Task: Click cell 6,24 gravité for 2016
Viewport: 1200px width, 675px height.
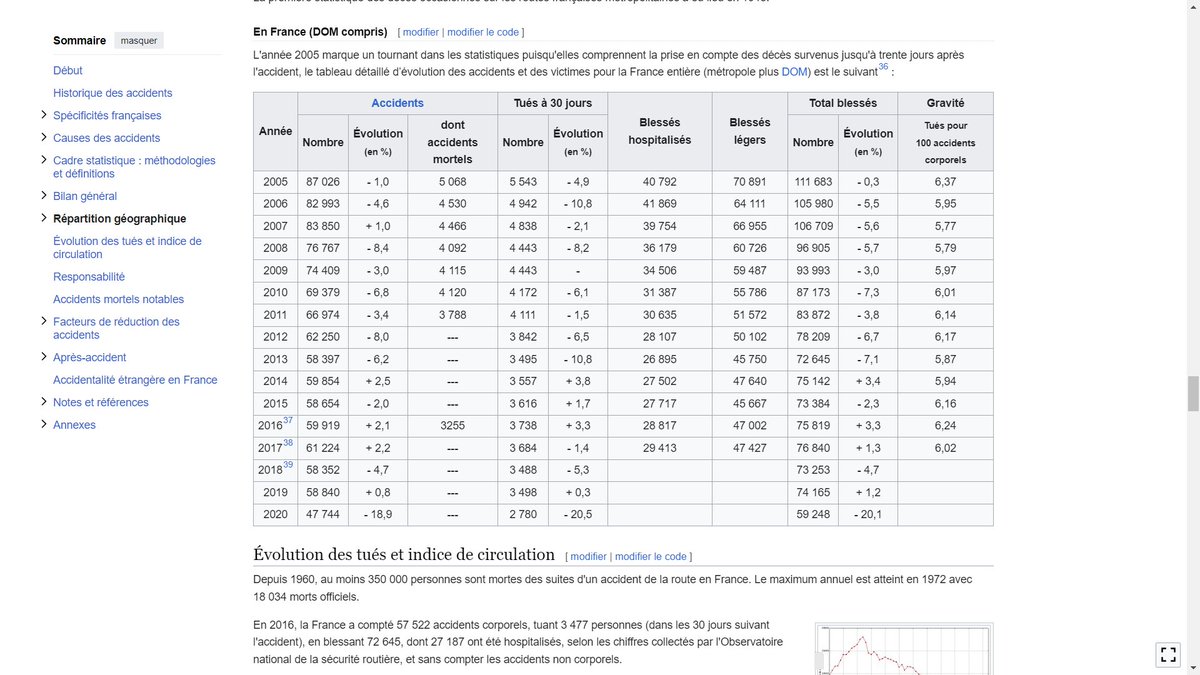Action: (945, 425)
